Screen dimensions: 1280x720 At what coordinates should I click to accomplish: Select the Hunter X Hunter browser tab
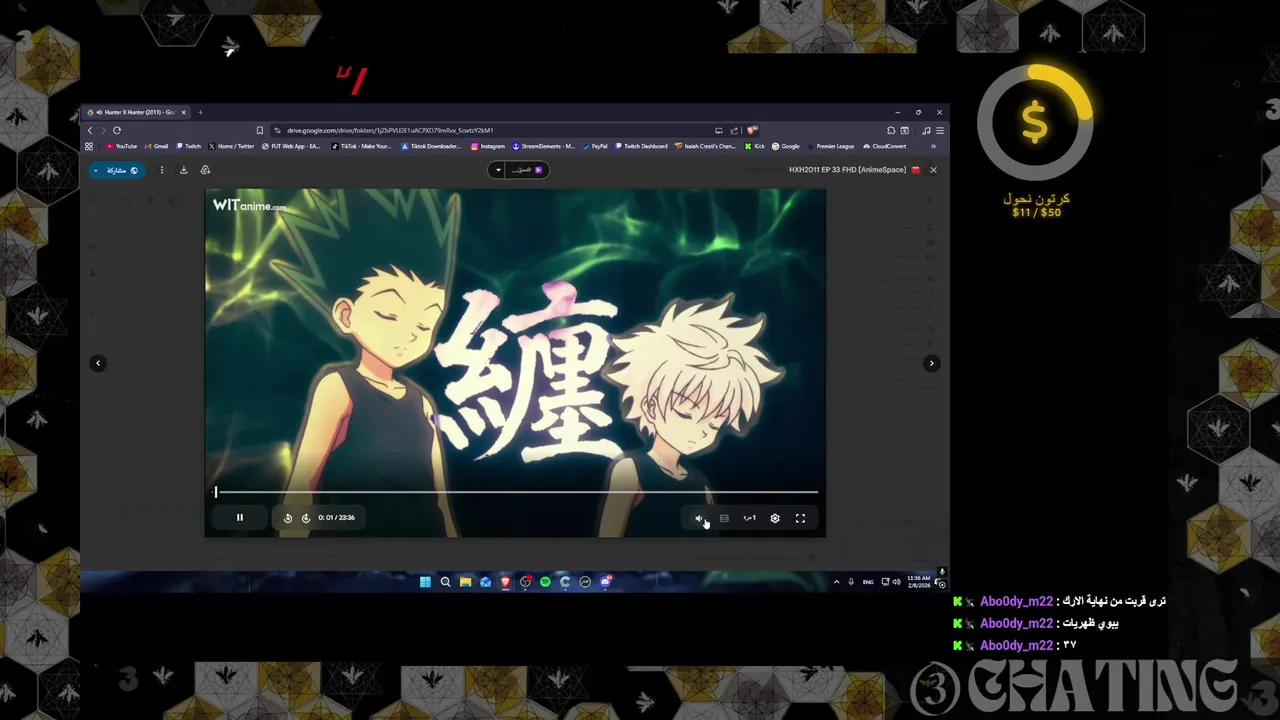point(137,112)
